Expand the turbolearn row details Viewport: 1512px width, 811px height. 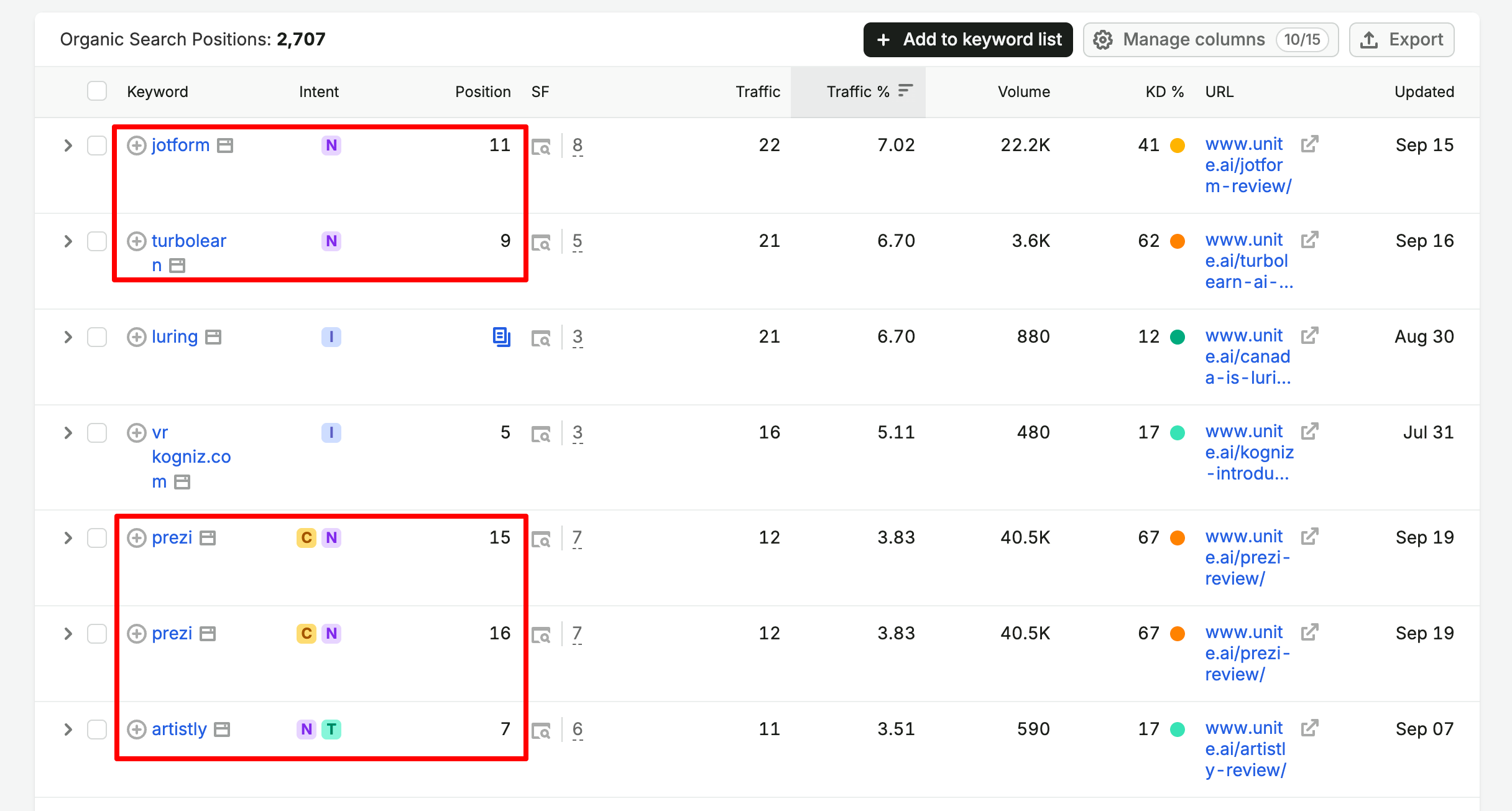[68, 241]
